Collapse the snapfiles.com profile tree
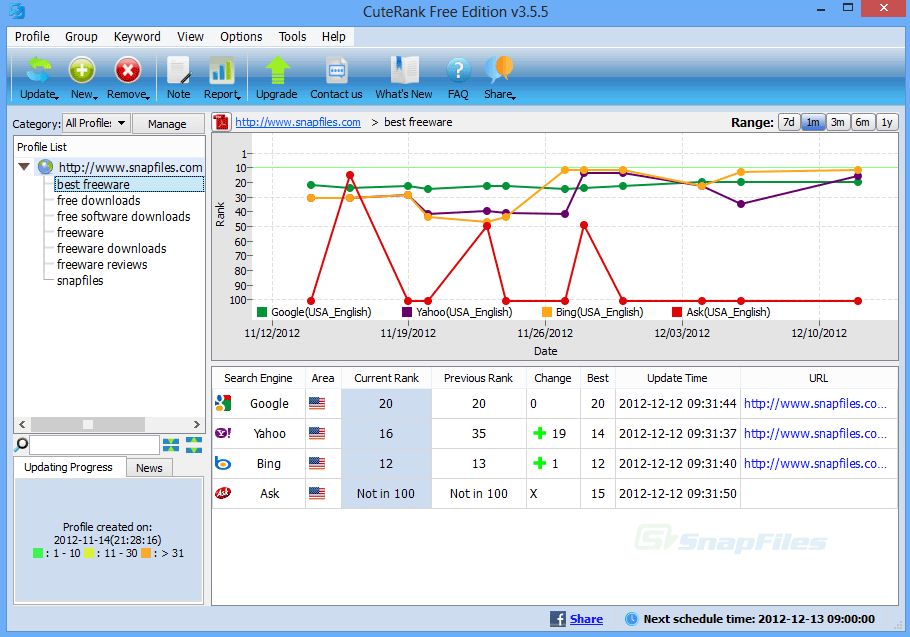 (x=24, y=167)
